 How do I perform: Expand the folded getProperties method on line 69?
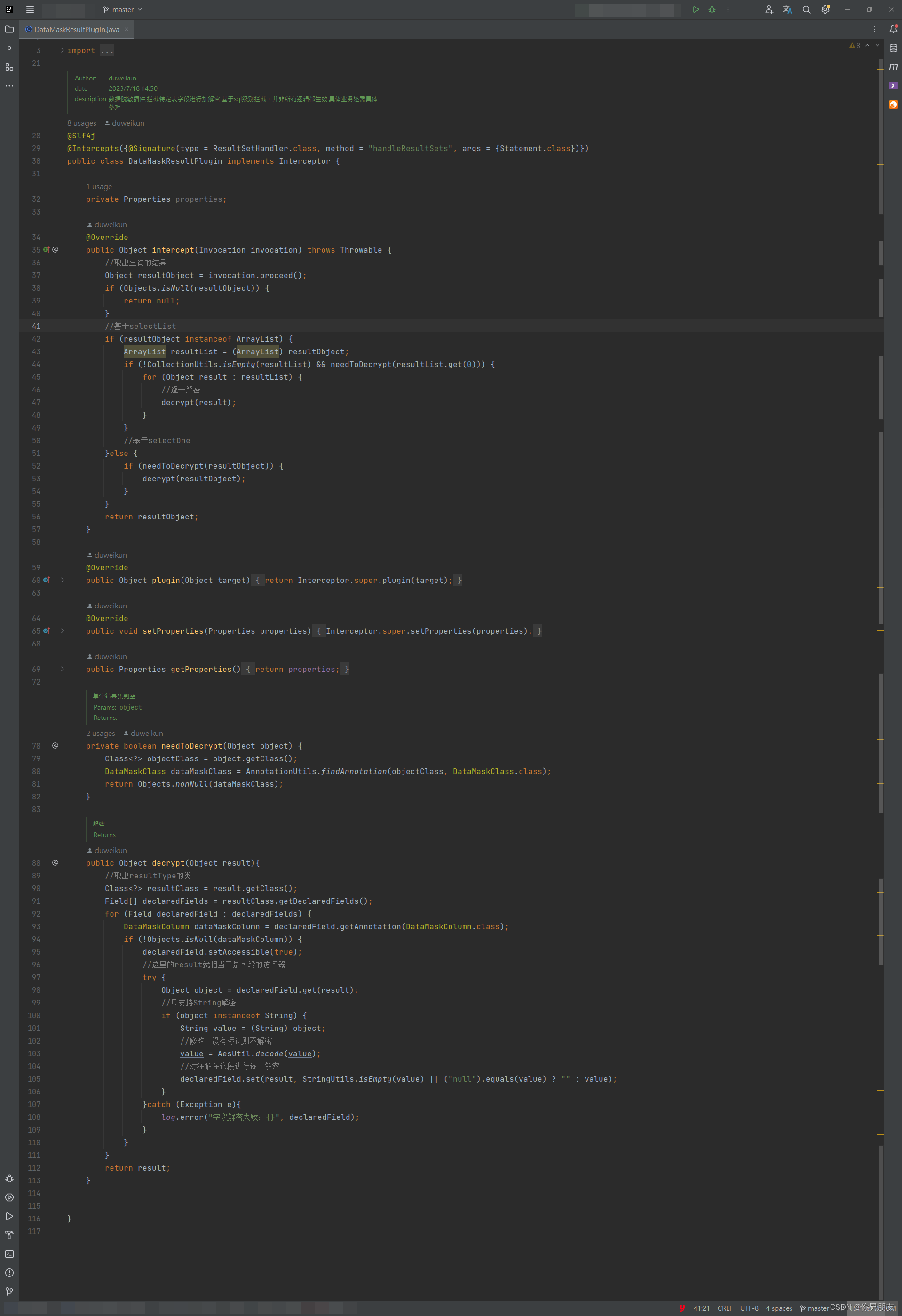(62, 669)
